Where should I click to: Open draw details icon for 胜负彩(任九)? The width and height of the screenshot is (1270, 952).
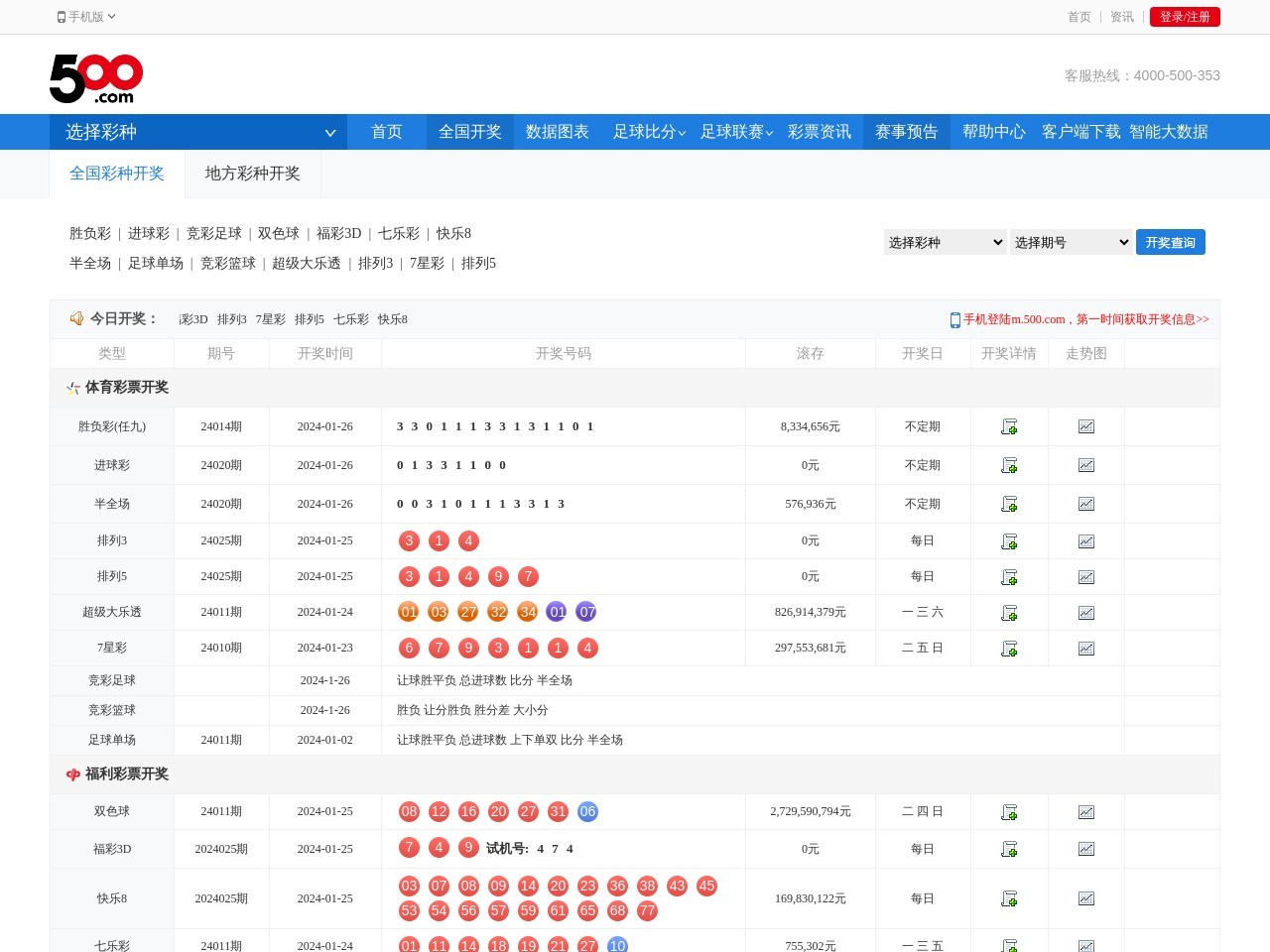click(1009, 426)
